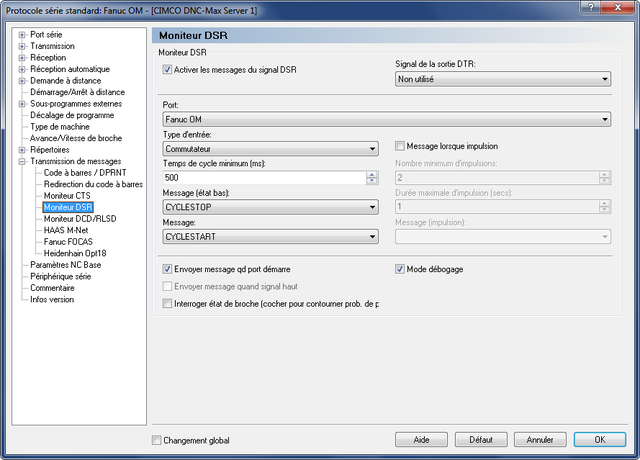
Task: Click the Aide button
Action: coord(421,440)
